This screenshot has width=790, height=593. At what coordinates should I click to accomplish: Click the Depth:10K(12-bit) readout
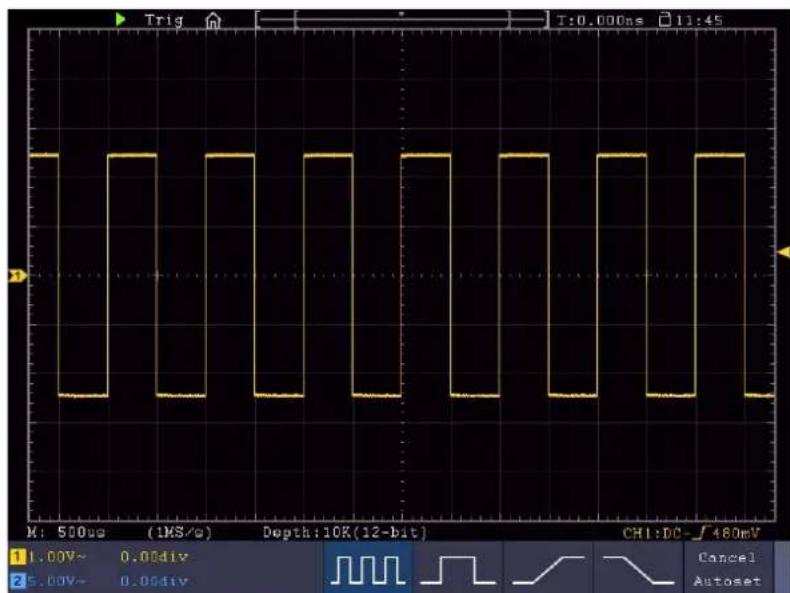tap(345, 533)
